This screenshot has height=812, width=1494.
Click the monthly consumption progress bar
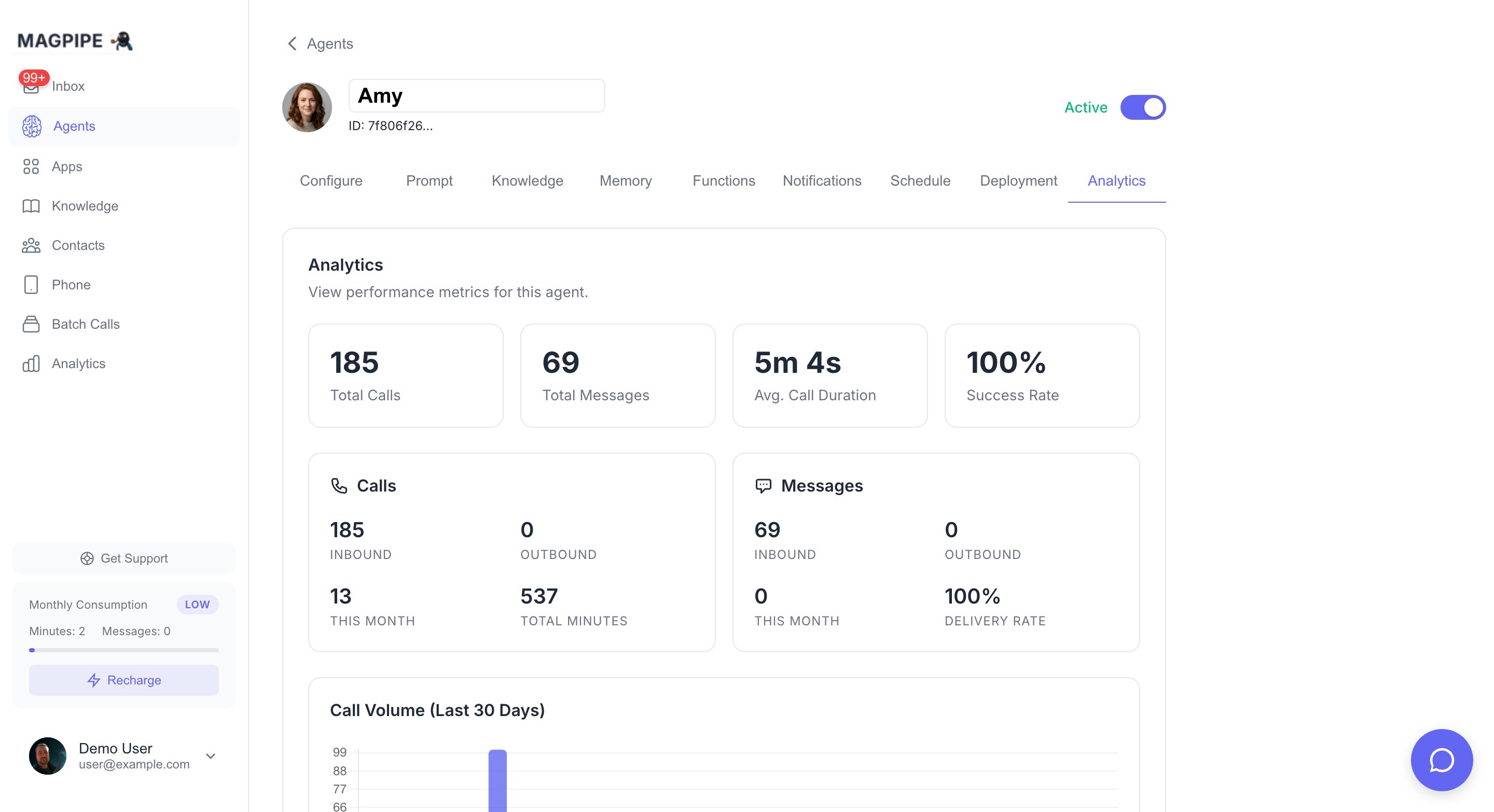[x=124, y=650]
